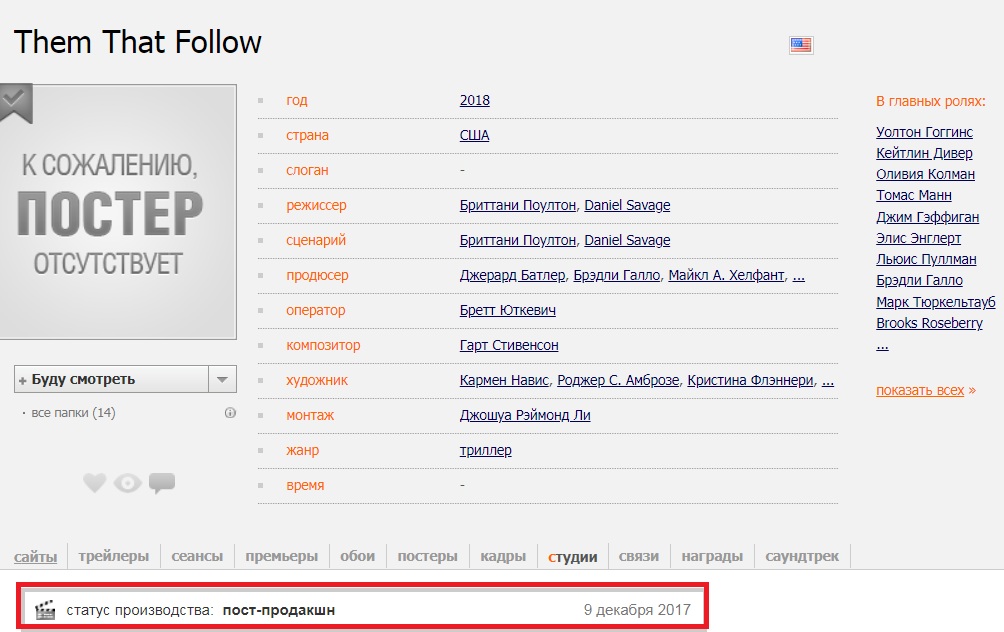
Task: Click the info icon beside все папки
Action: 230,413
